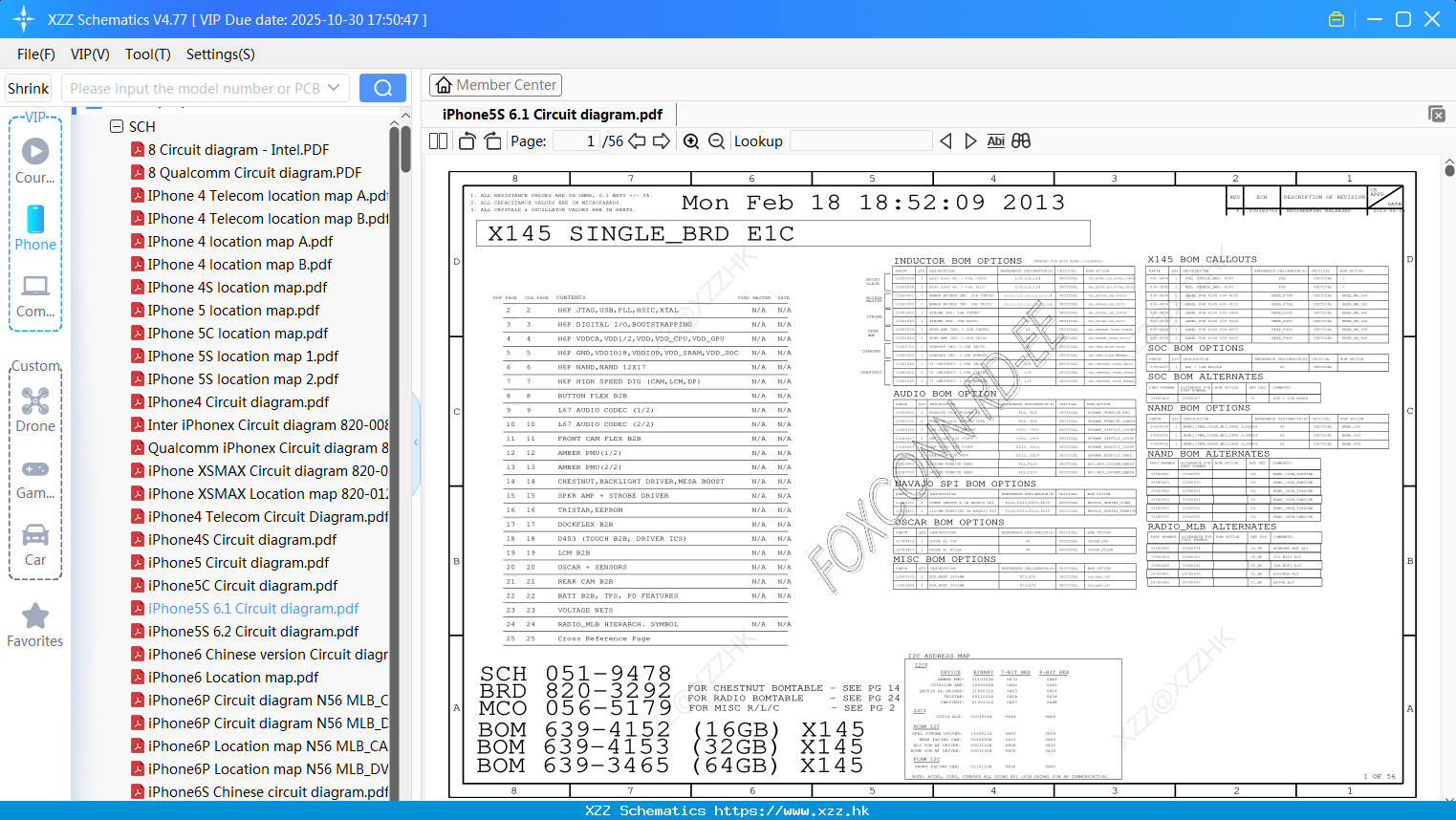This screenshot has width=1456, height=820.
Task: Toggle the two-page view icon
Action: pos(439,140)
